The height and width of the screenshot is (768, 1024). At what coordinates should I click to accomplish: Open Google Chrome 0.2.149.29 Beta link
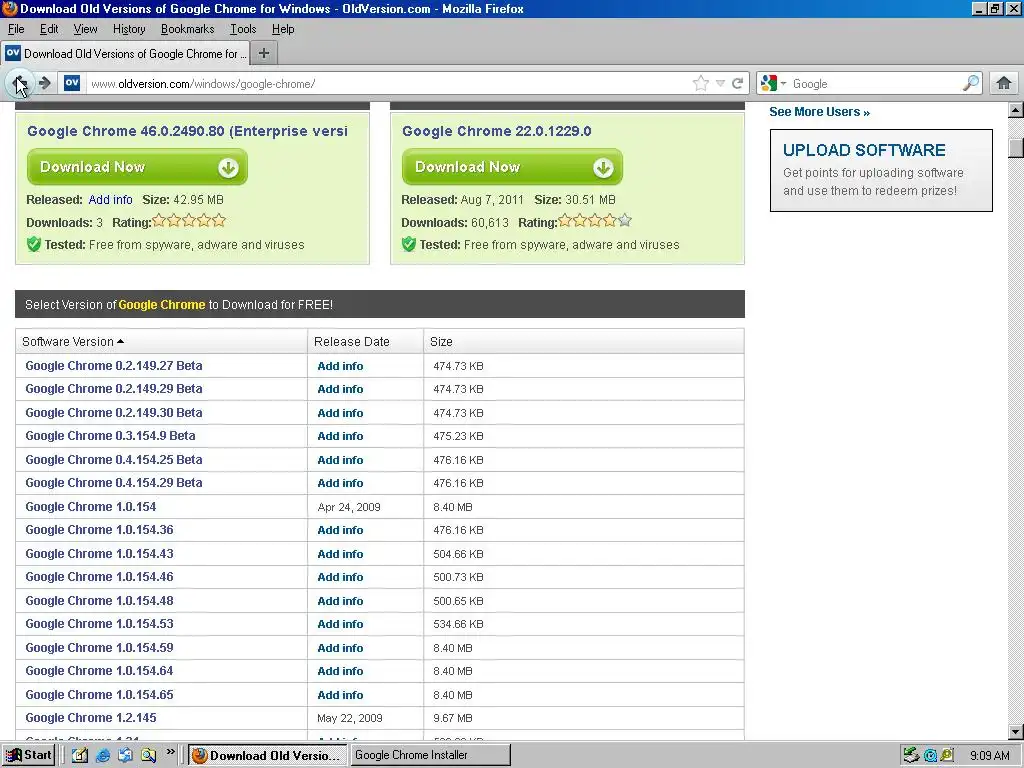[x=114, y=389]
